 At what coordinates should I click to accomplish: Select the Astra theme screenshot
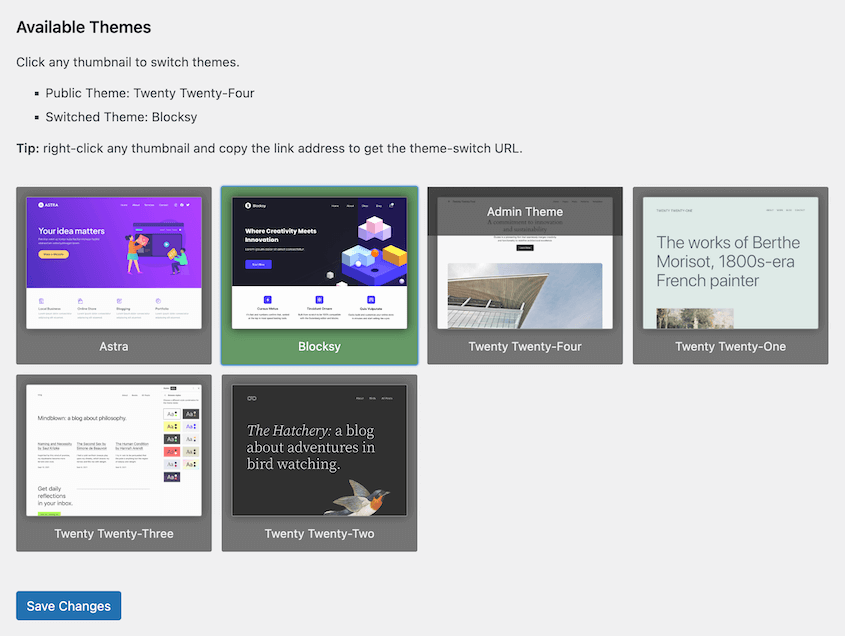(x=114, y=262)
